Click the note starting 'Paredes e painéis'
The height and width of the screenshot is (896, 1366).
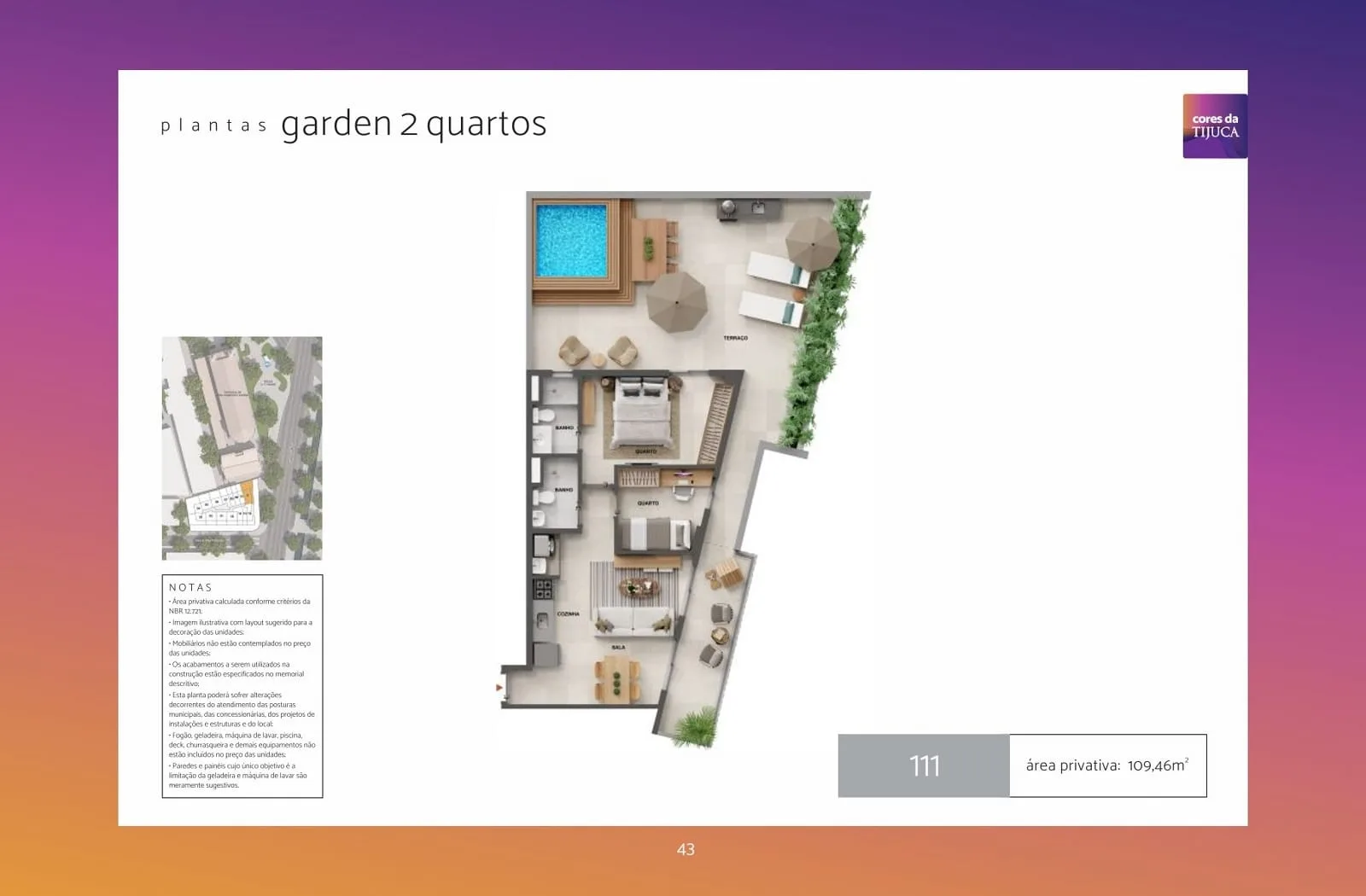240,775
